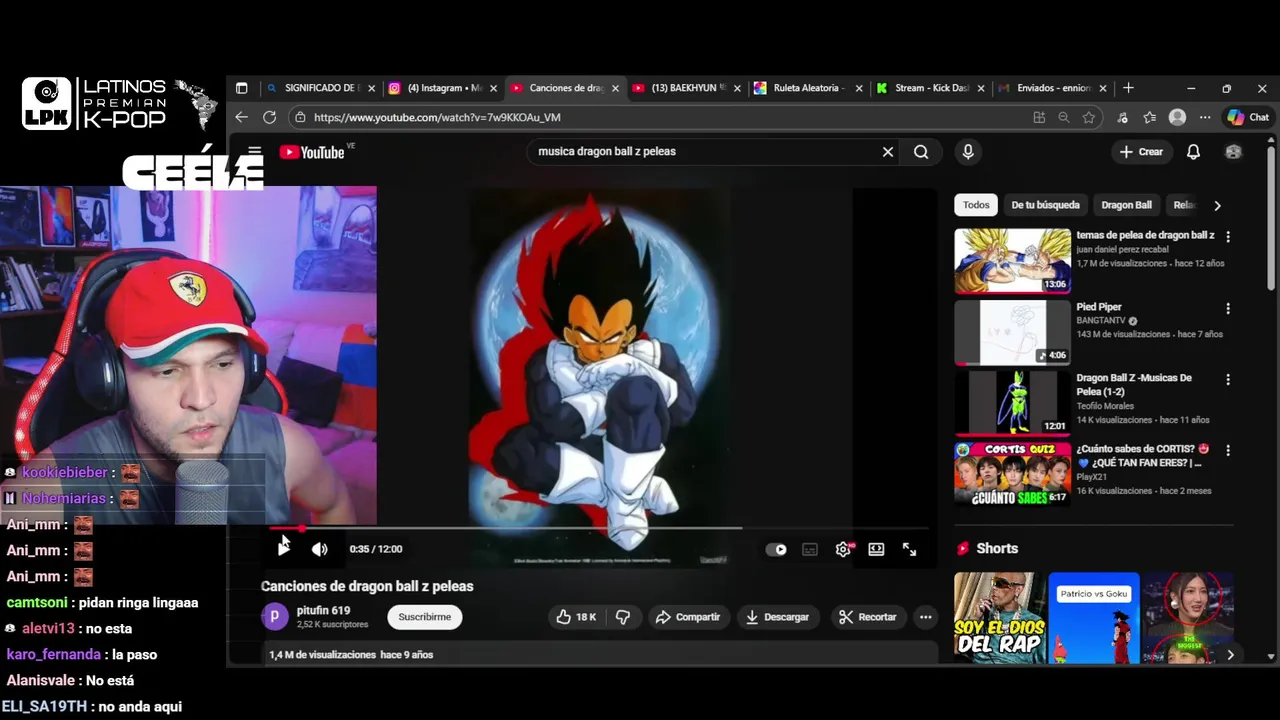Open a new browser tab with plus

1128,88
